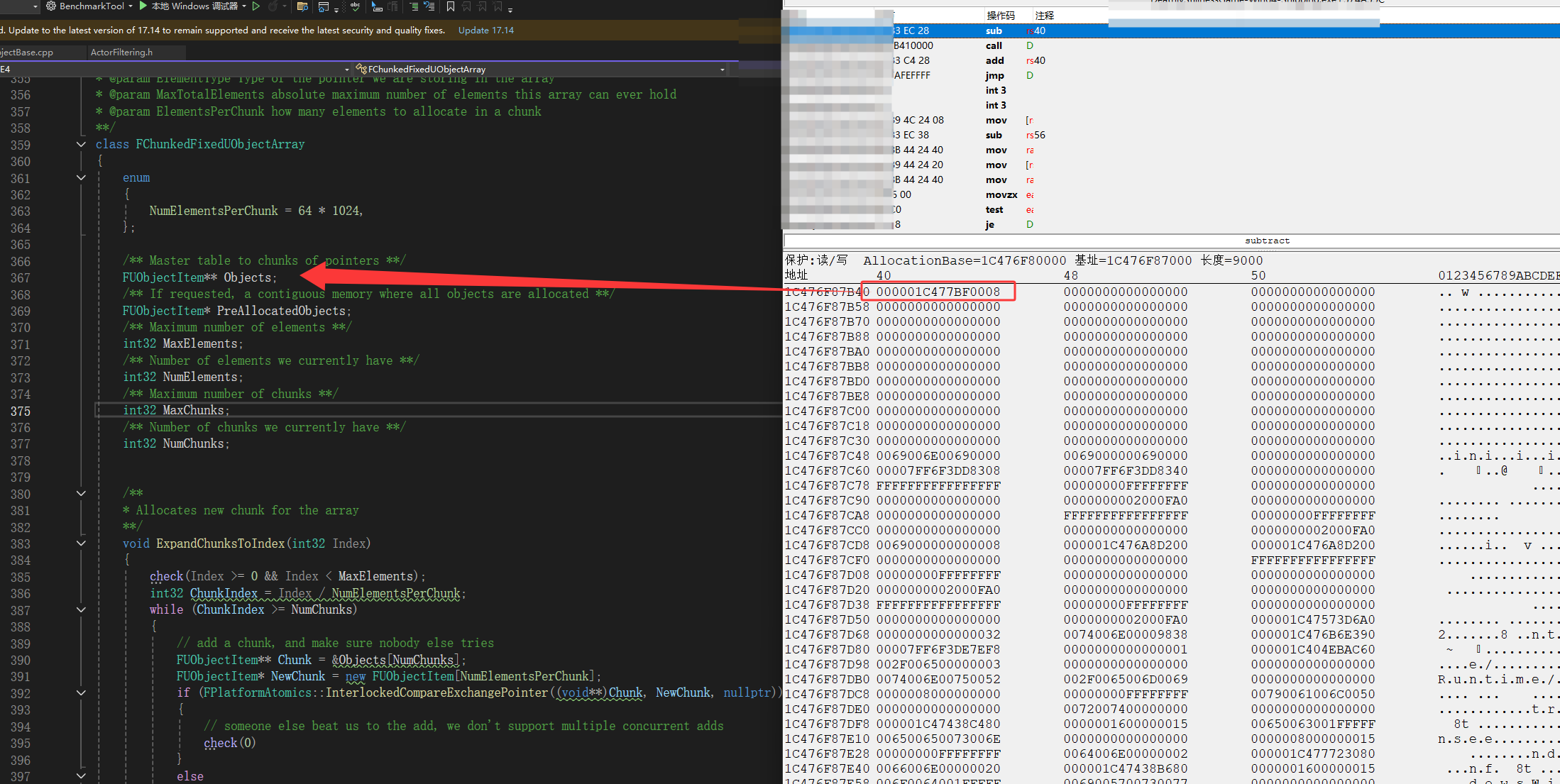
Task: Collapse the ExpandChunksToIndex function block
Action: coord(81,543)
